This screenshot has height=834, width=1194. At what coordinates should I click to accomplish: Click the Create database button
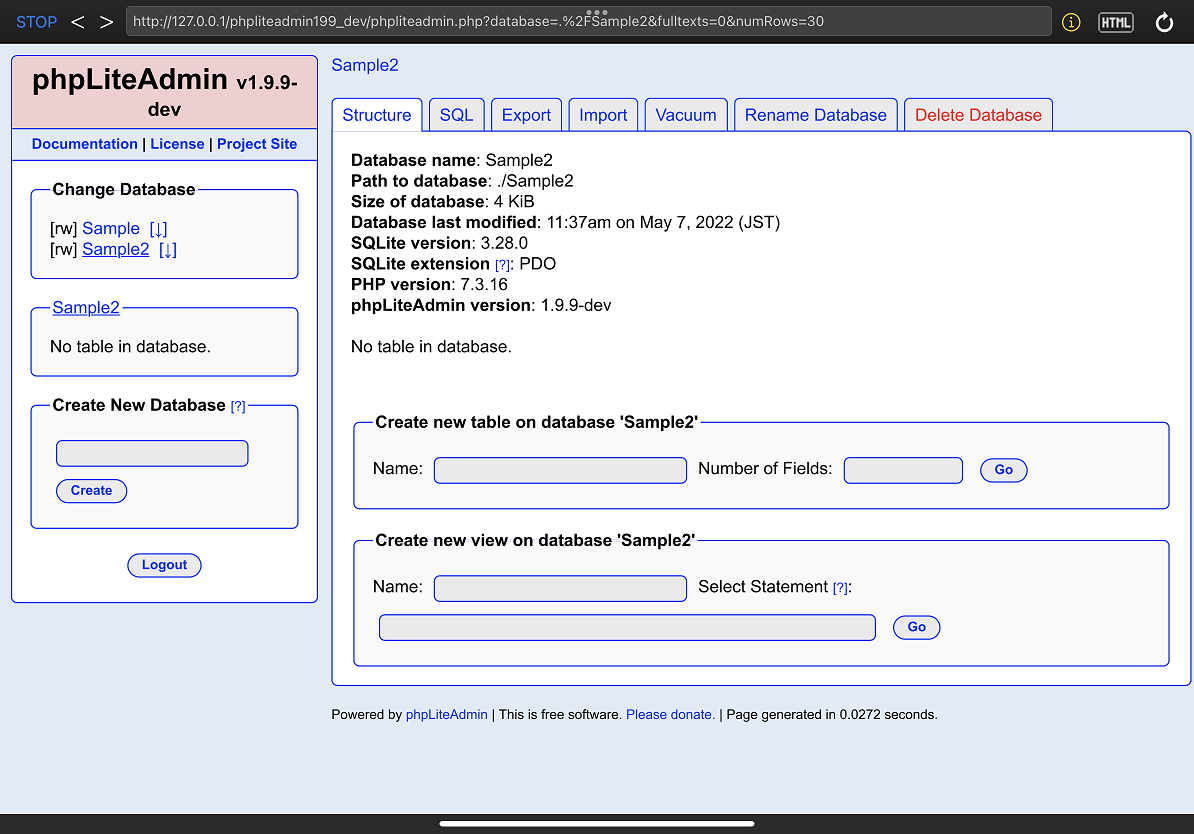91,490
